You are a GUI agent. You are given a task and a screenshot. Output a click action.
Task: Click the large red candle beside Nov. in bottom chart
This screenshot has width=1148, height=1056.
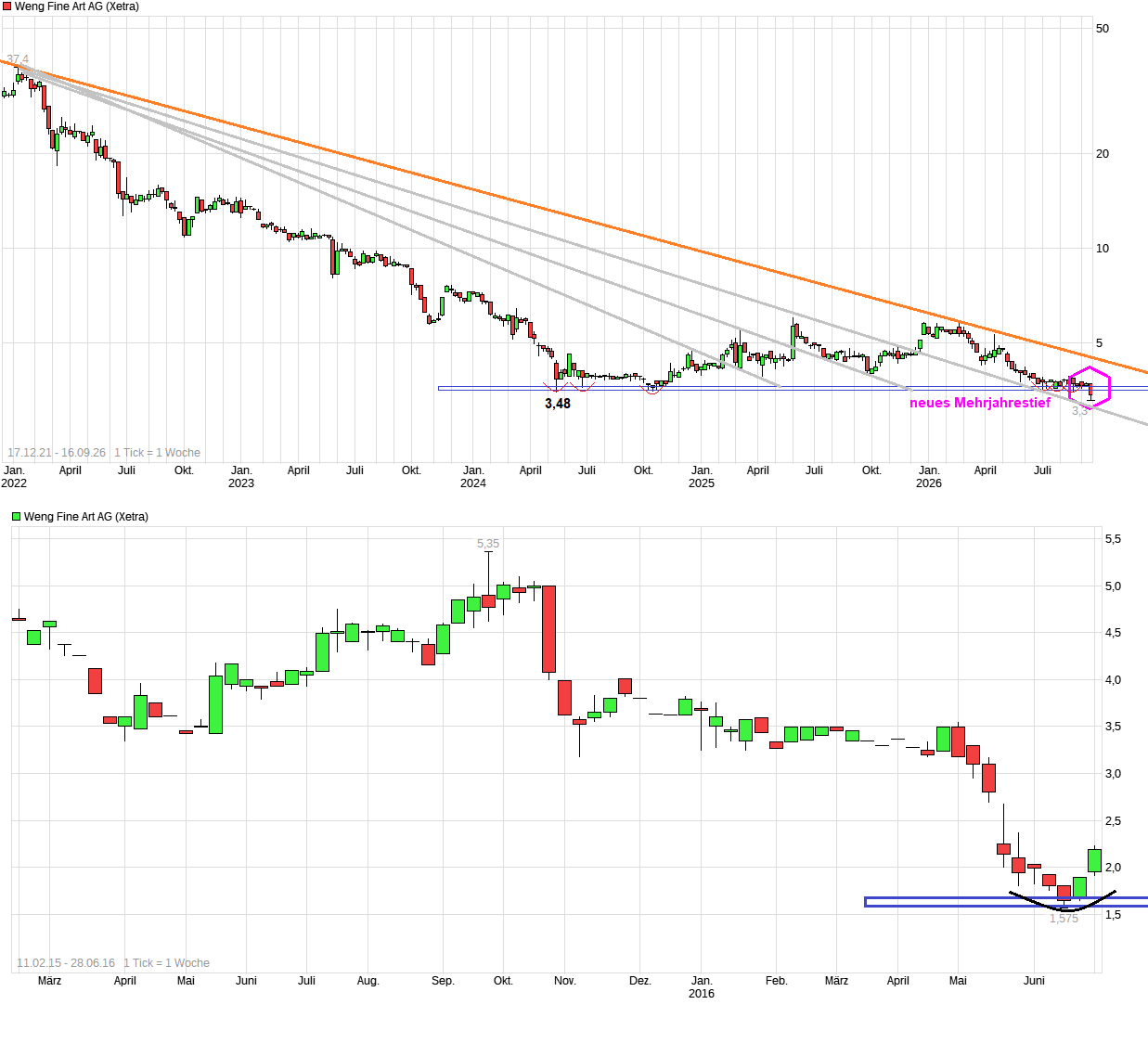tap(549, 629)
